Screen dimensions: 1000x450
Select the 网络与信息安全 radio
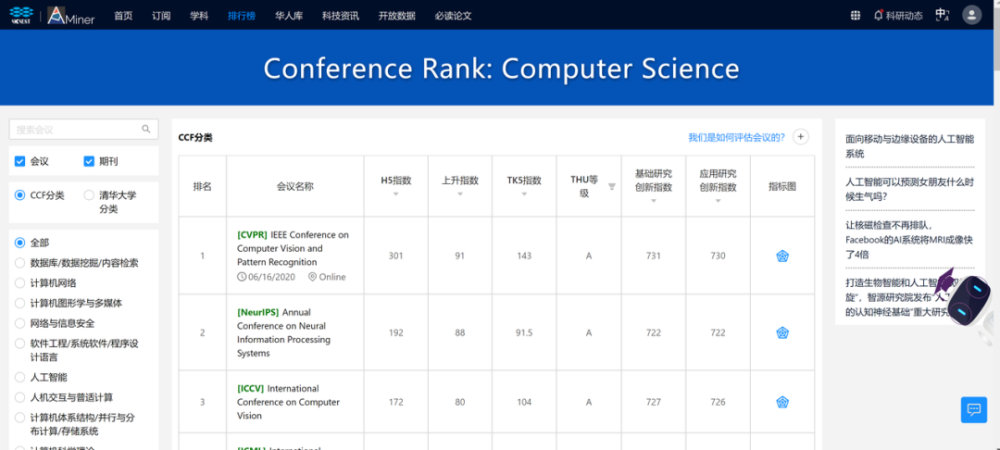click(20, 323)
